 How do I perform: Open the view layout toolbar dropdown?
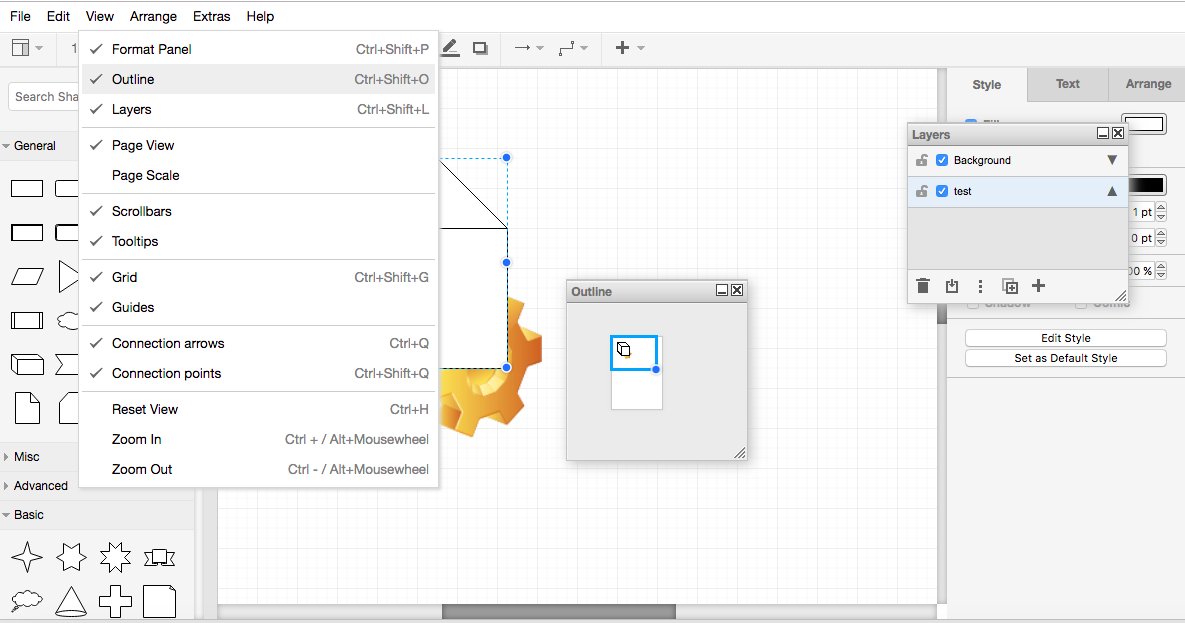tap(28, 48)
